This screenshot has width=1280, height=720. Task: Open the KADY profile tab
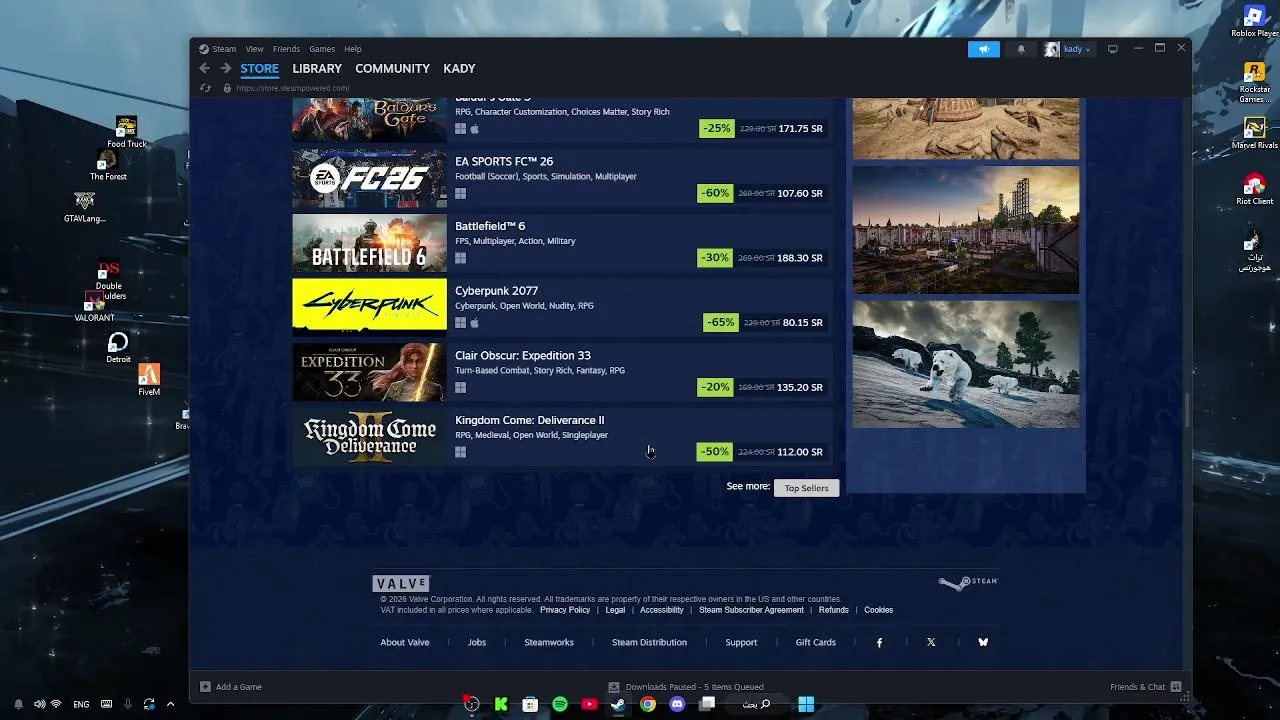[459, 68]
